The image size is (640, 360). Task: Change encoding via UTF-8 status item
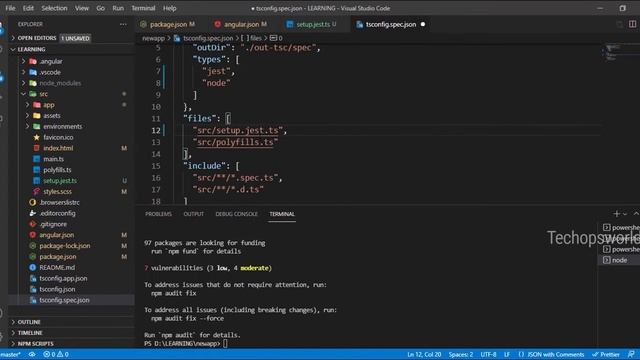(489, 355)
